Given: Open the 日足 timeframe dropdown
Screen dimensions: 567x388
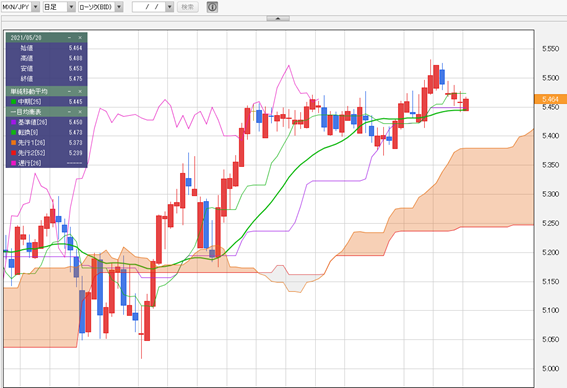Looking at the screenshot, I should click(59, 7).
